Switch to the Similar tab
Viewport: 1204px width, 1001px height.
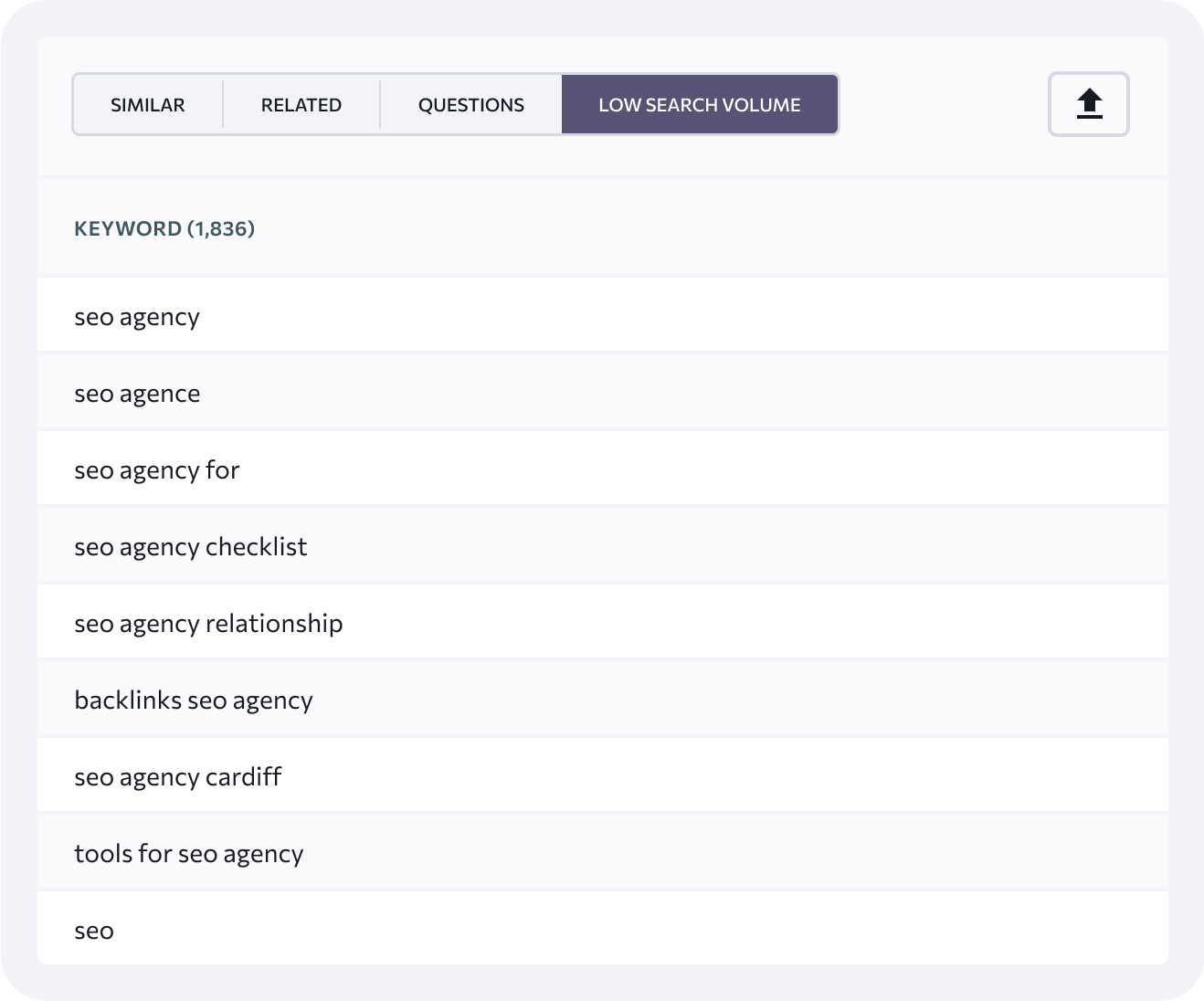(x=148, y=105)
